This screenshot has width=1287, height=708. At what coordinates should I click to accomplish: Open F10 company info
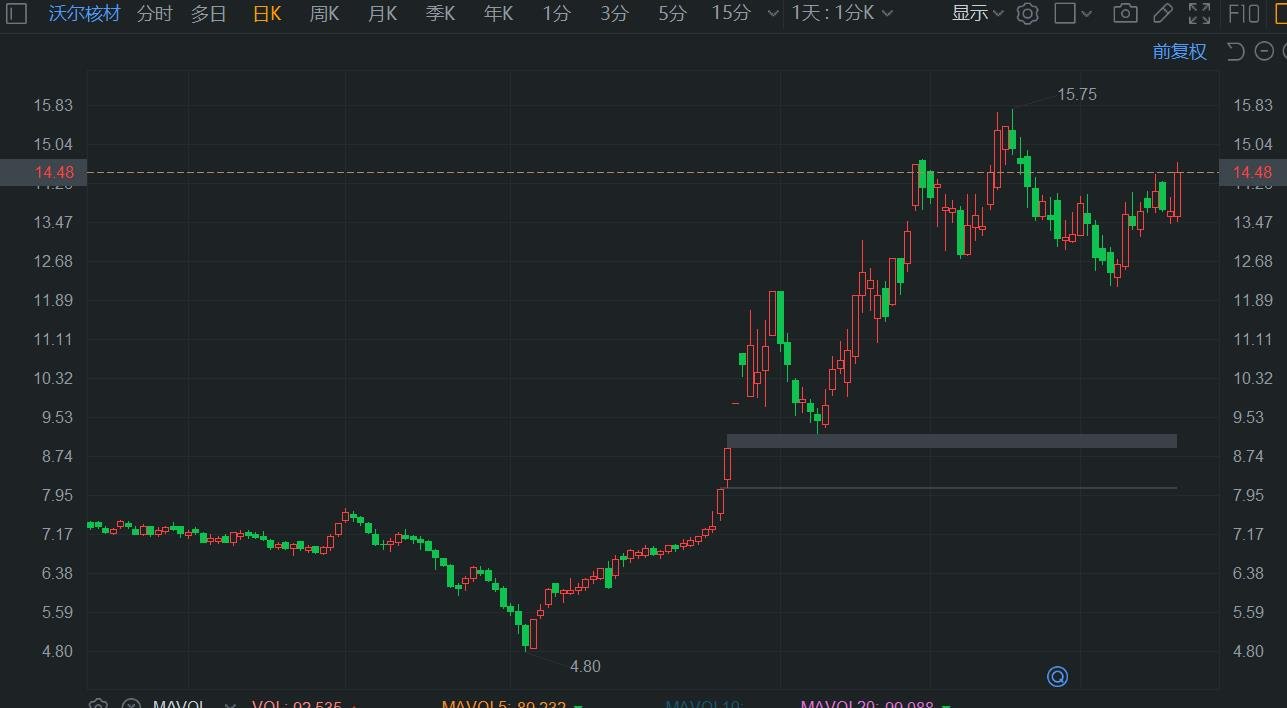1243,14
